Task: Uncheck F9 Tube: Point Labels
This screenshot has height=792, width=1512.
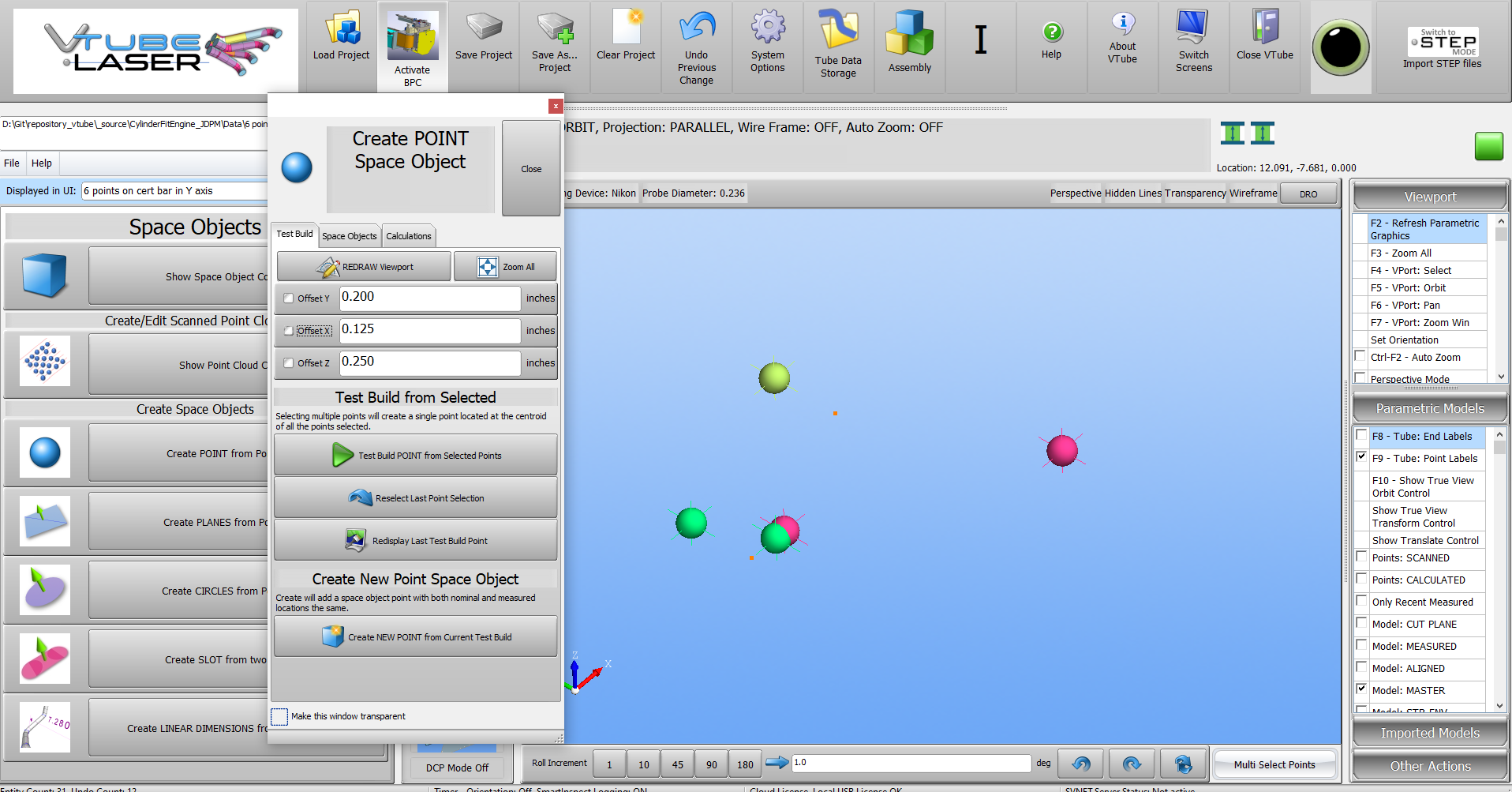Action: (1361, 456)
